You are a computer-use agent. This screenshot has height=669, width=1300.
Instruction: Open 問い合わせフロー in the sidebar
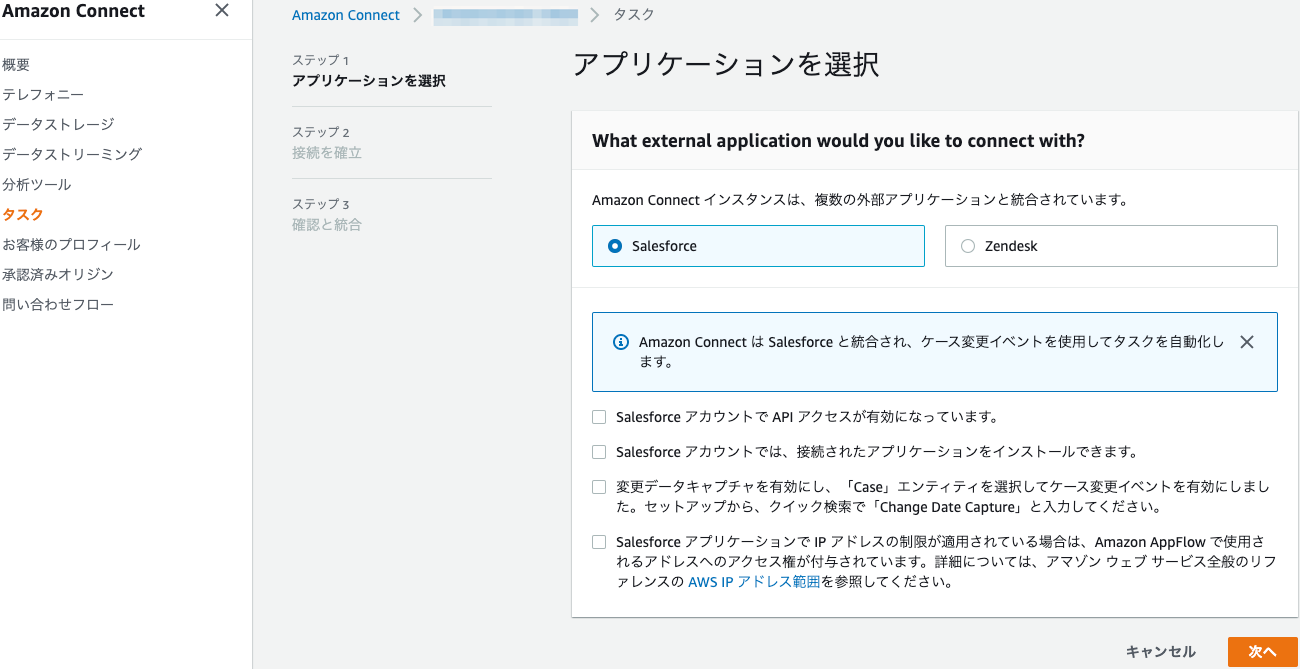coord(58,305)
